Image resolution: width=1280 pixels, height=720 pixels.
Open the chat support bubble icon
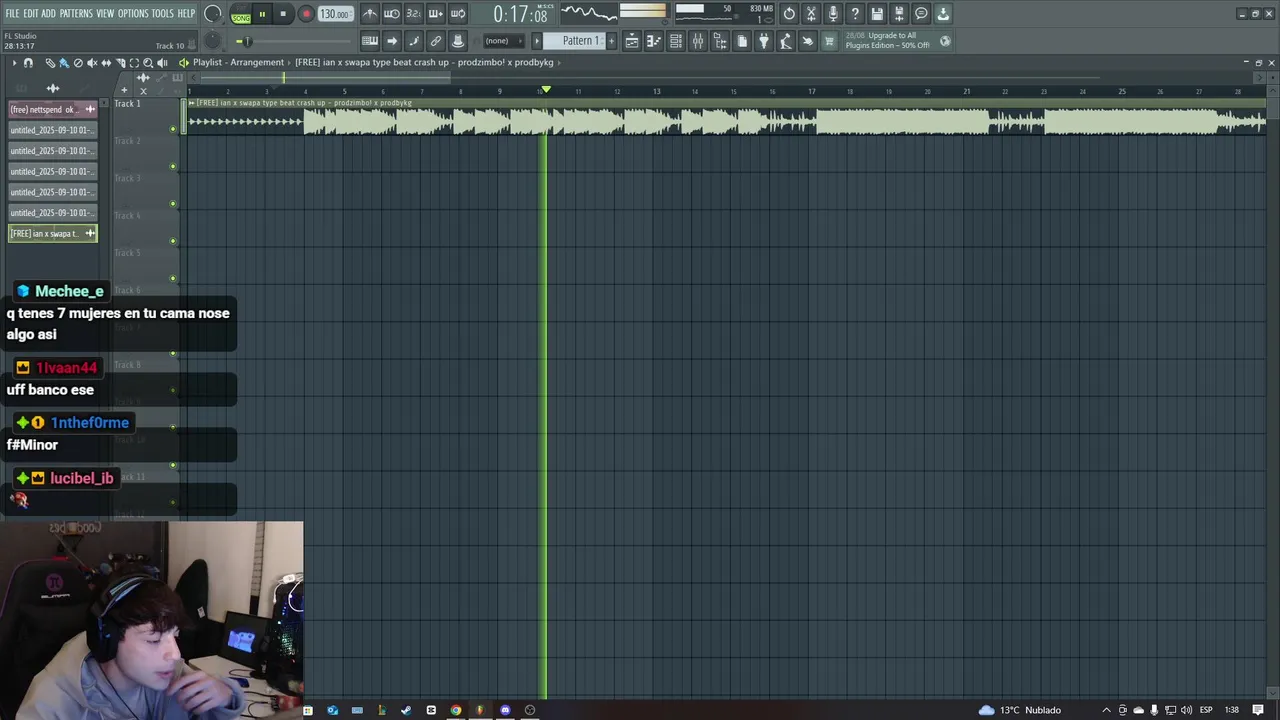[921, 14]
